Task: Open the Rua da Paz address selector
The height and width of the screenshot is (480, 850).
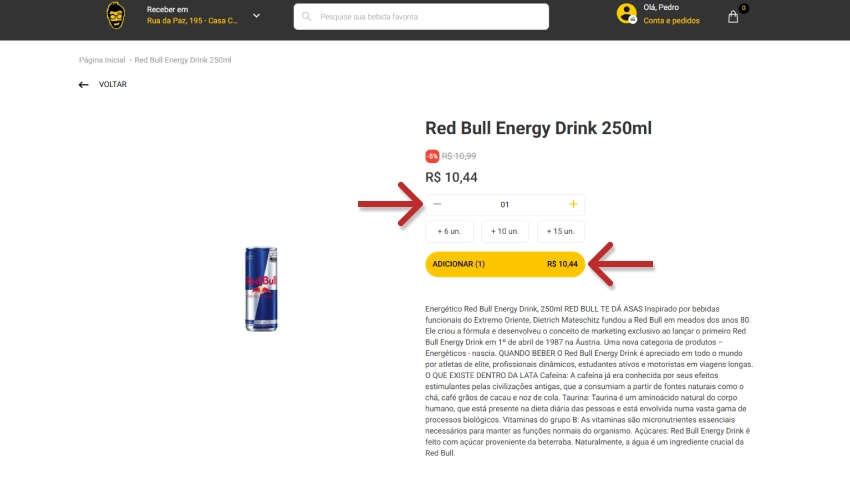Action: (x=192, y=20)
